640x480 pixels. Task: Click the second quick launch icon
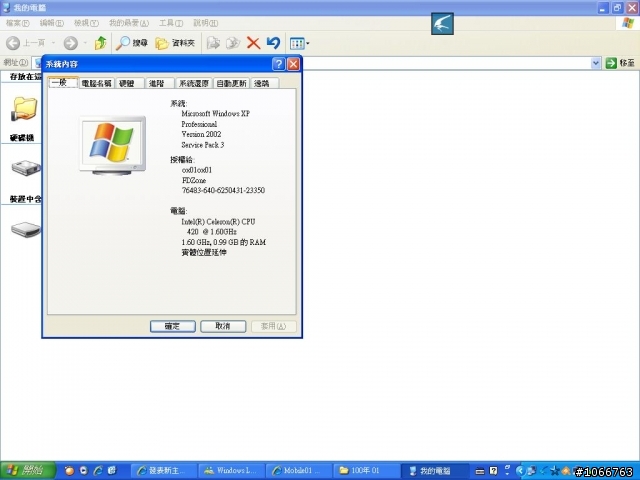(84, 471)
